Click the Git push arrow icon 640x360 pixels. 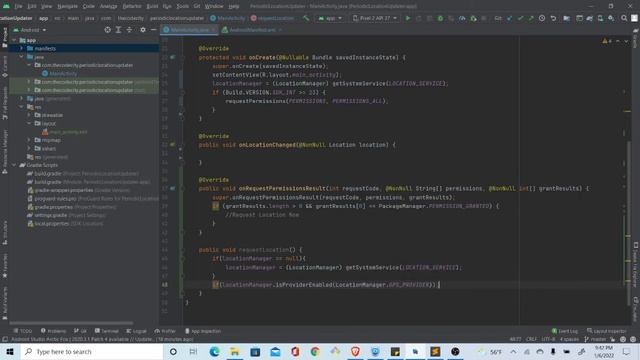point(531,18)
